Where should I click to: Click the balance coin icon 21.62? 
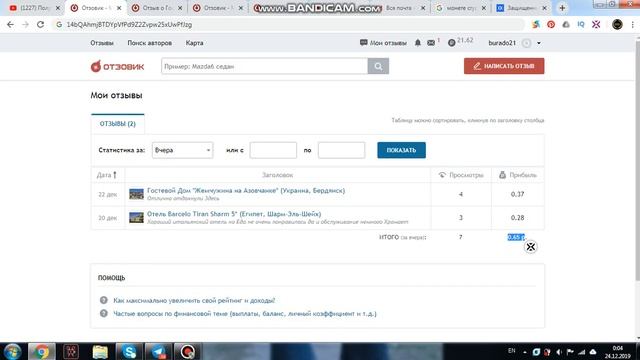451,42
